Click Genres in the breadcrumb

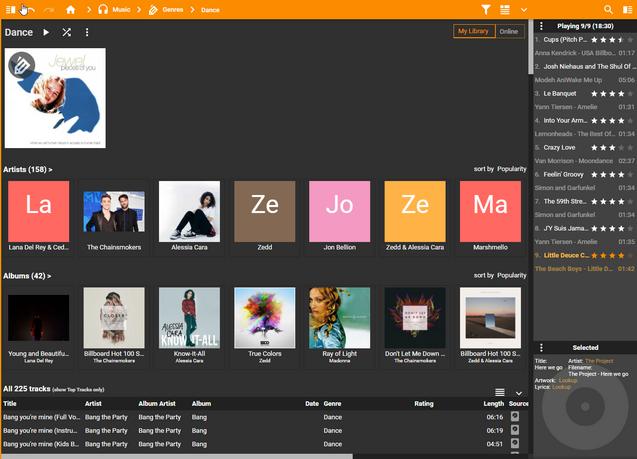172,9
